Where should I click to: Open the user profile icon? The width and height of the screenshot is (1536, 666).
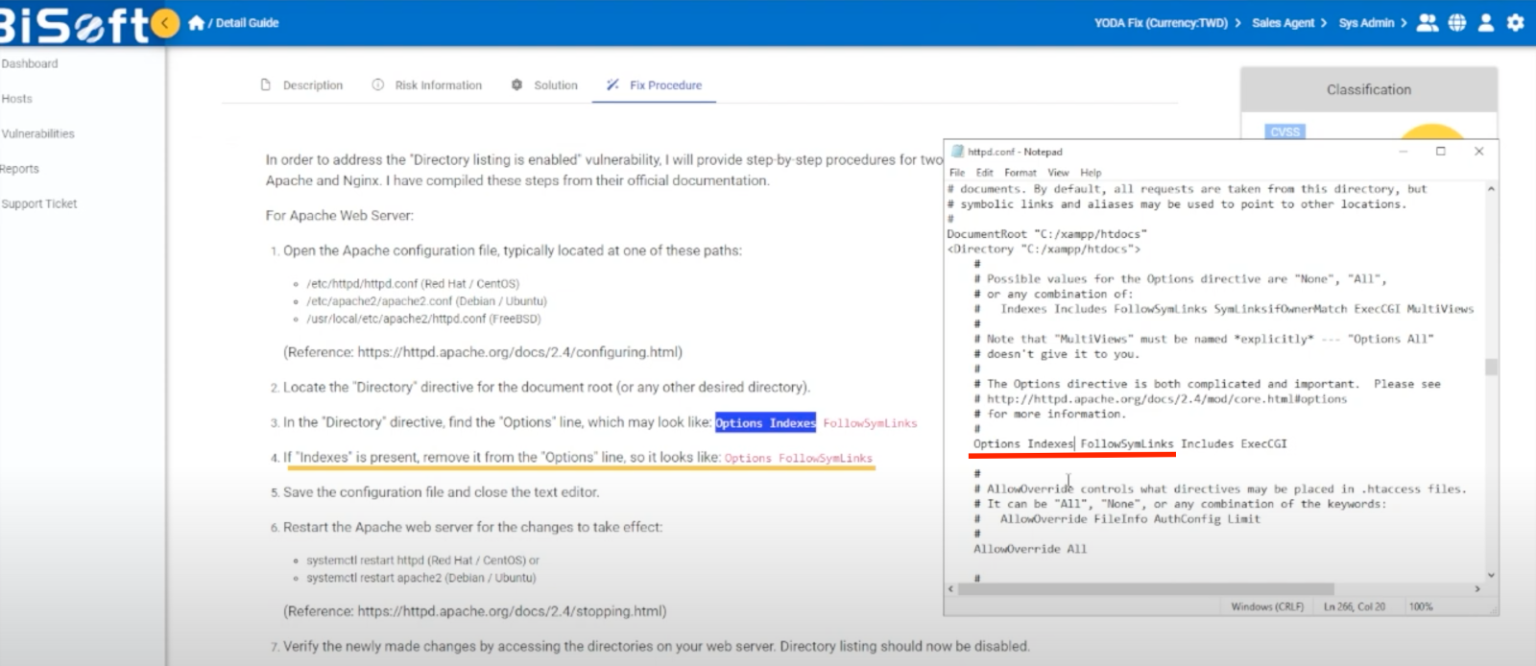click(x=1486, y=22)
